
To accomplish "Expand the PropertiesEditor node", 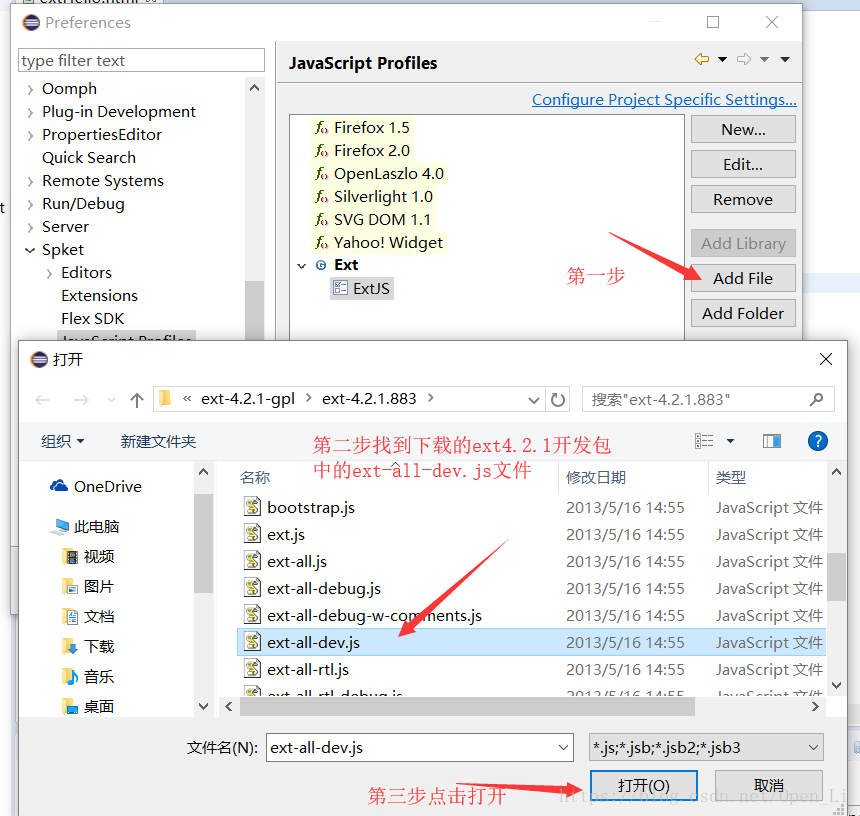I will coord(30,135).
